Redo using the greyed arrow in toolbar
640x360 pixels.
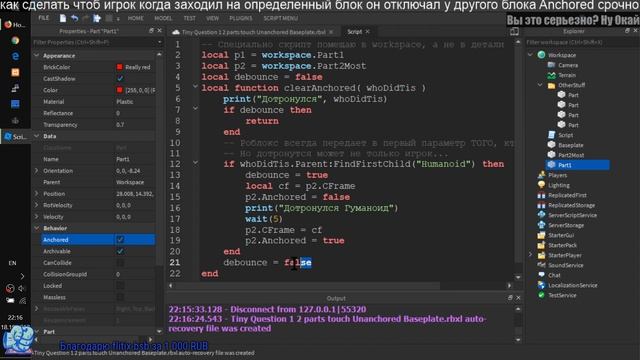pos(85,18)
